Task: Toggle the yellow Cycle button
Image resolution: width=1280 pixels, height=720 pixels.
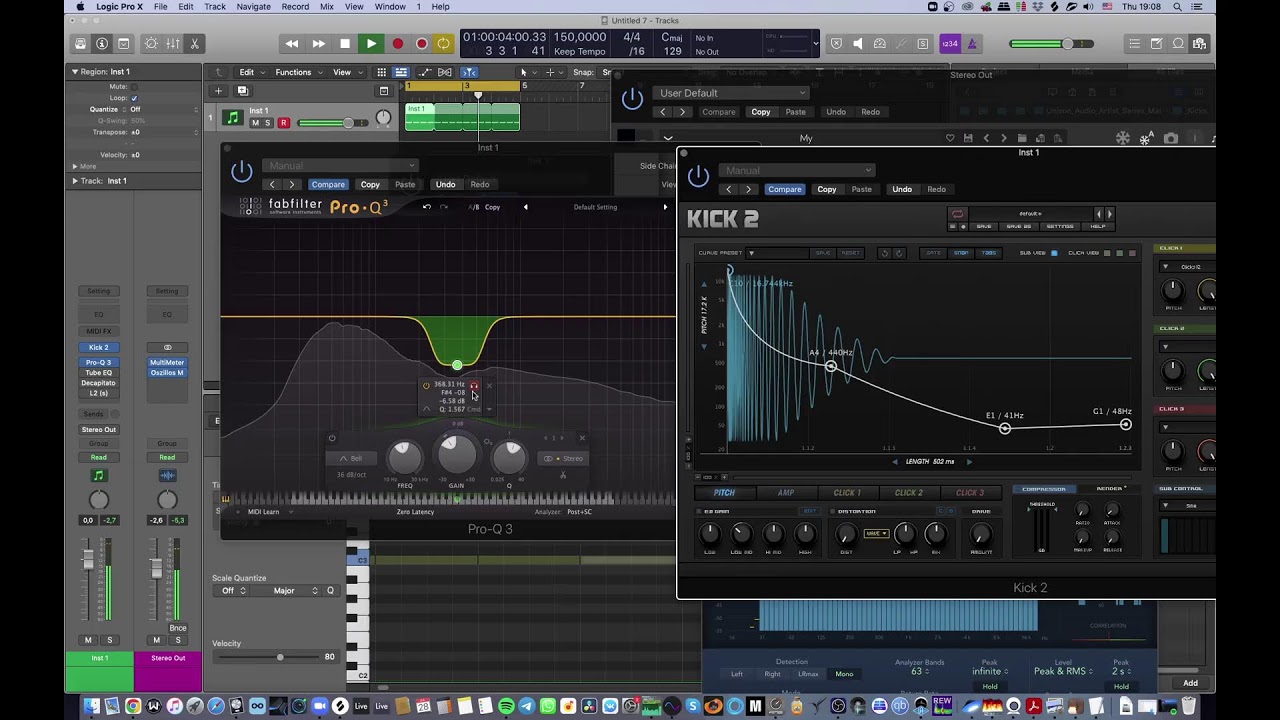Action: pos(443,44)
